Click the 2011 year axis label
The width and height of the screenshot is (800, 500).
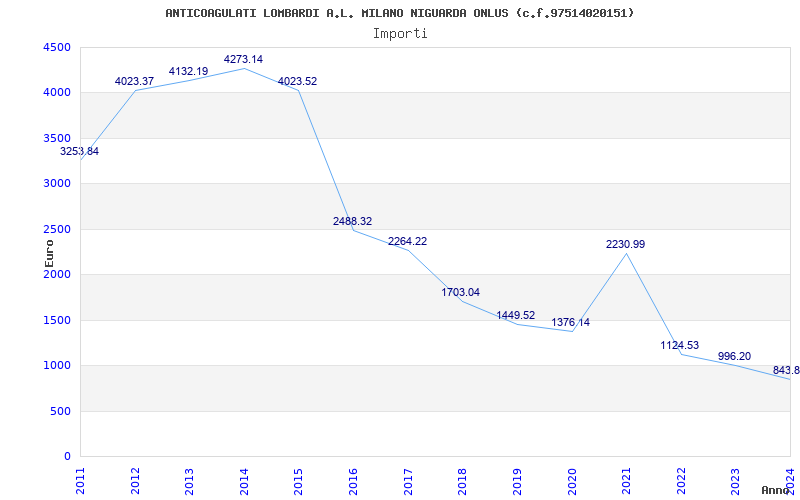click(x=81, y=481)
